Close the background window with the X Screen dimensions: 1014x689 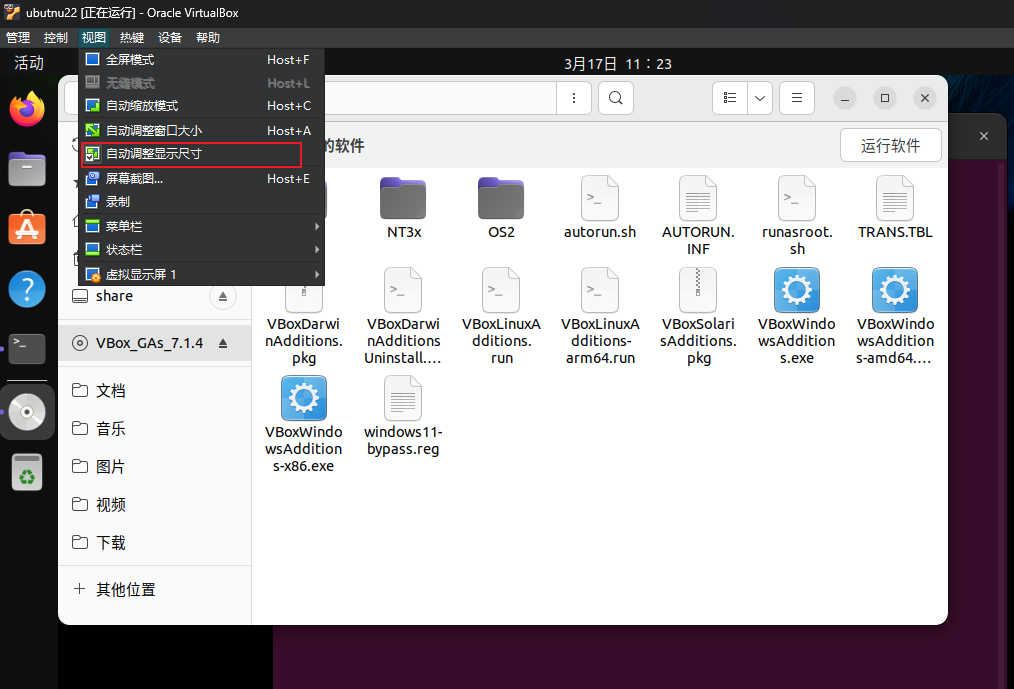tap(984, 136)
